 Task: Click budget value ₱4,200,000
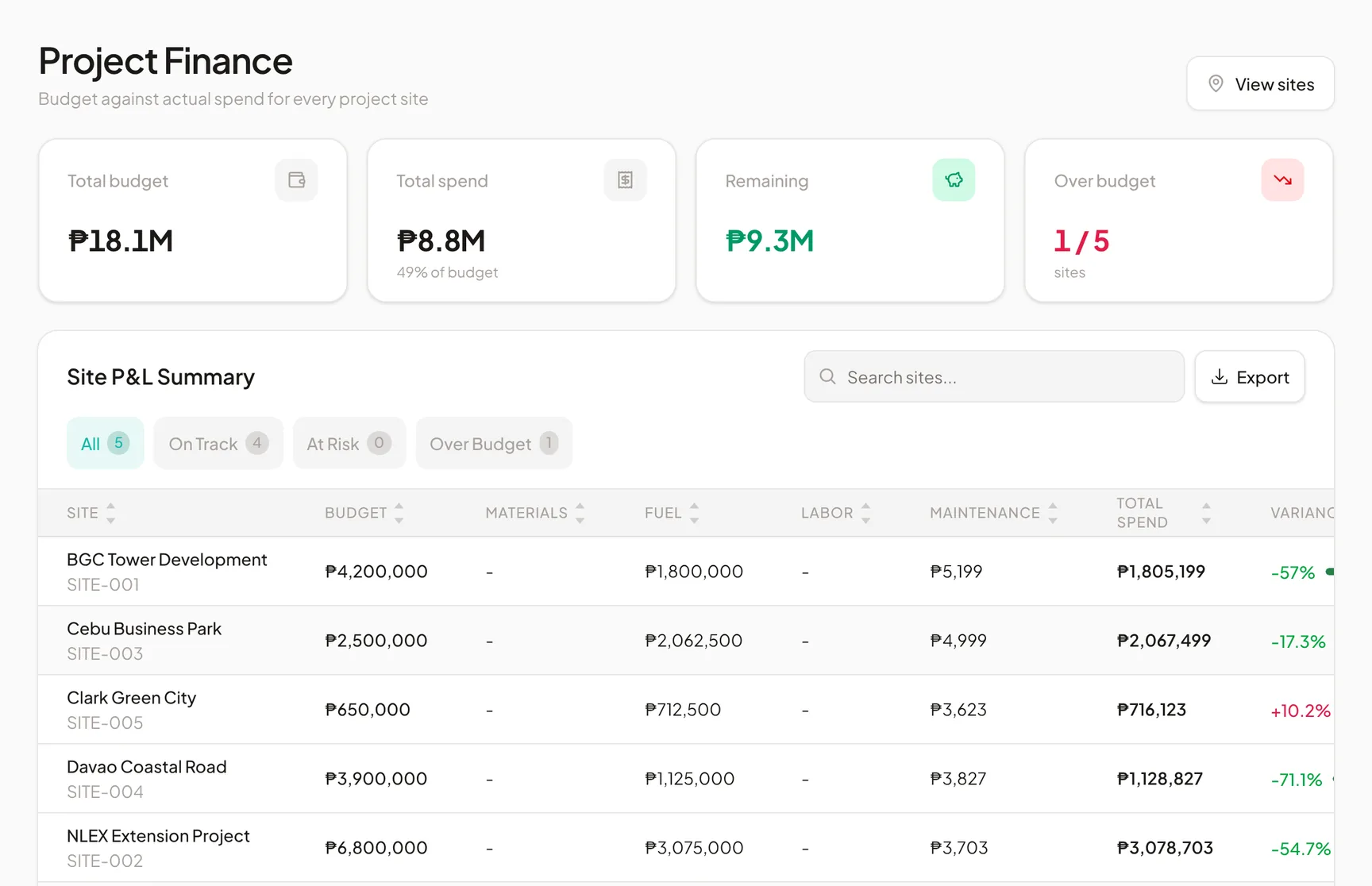pos(376,572)
